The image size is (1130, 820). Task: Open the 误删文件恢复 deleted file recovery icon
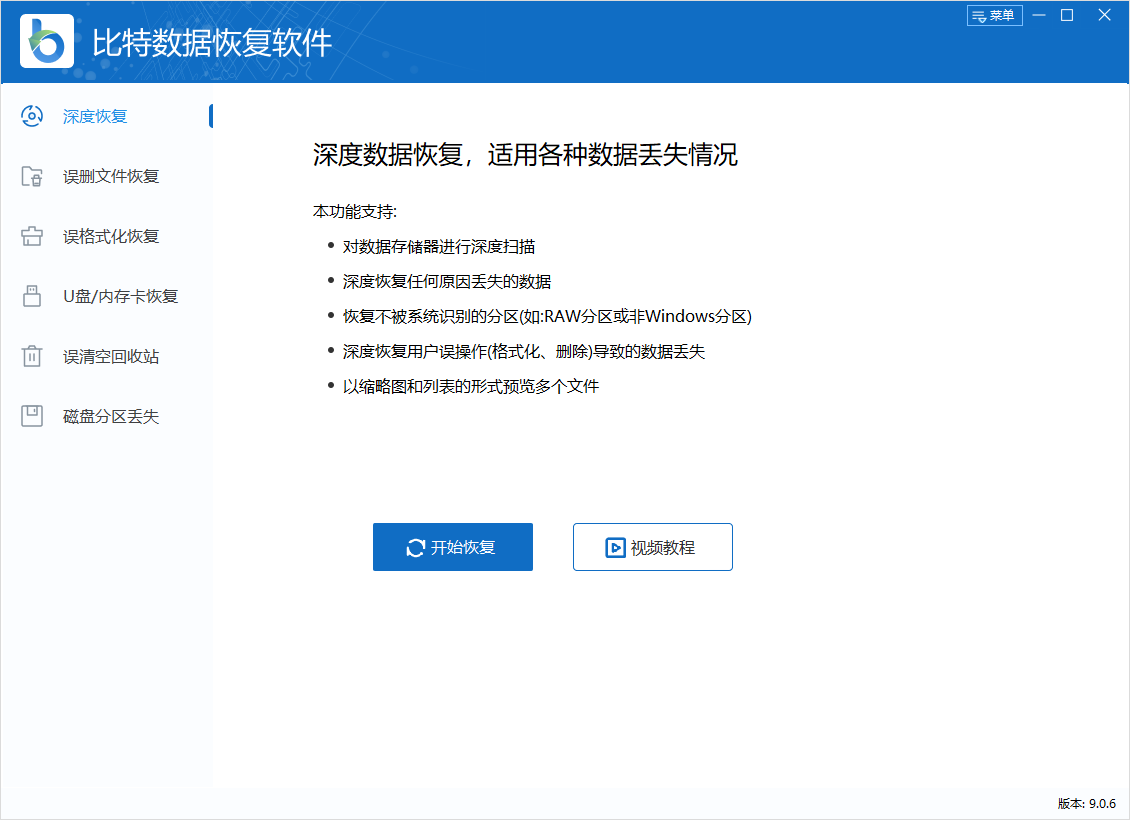[x=32, y=175]
